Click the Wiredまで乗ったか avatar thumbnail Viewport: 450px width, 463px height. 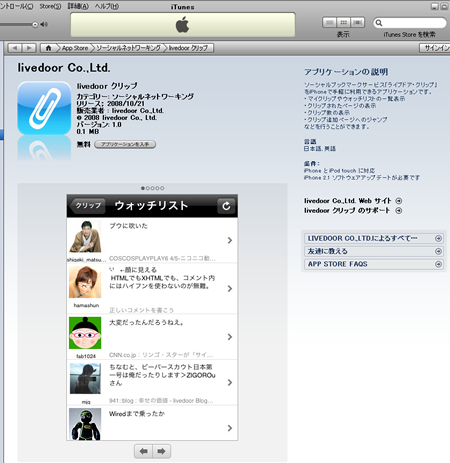tap(85, 424)
